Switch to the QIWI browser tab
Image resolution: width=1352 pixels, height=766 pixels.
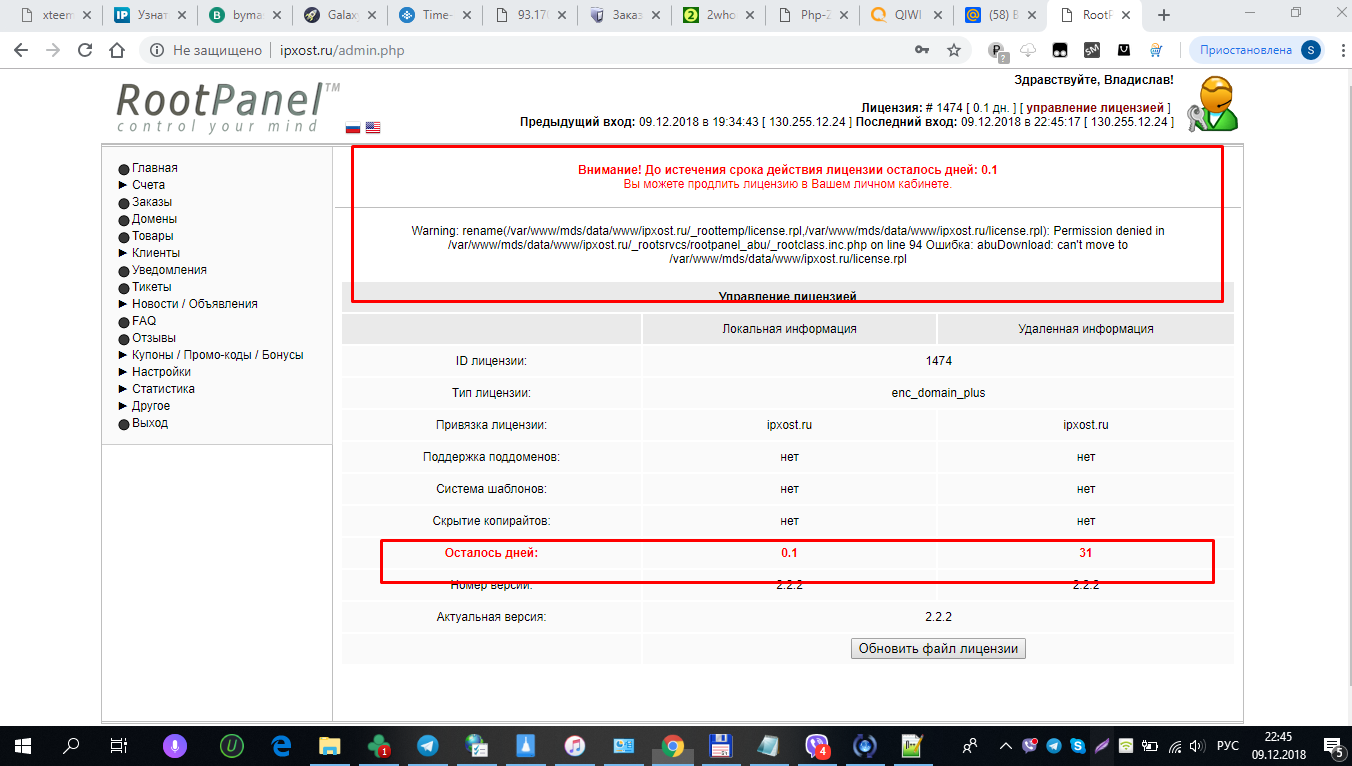tap(905, 15)
